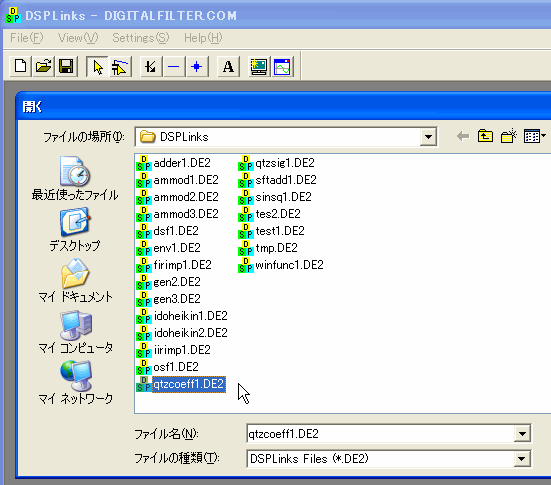
Task: Select the text 'A' tool
Action: tap(228, 66)
